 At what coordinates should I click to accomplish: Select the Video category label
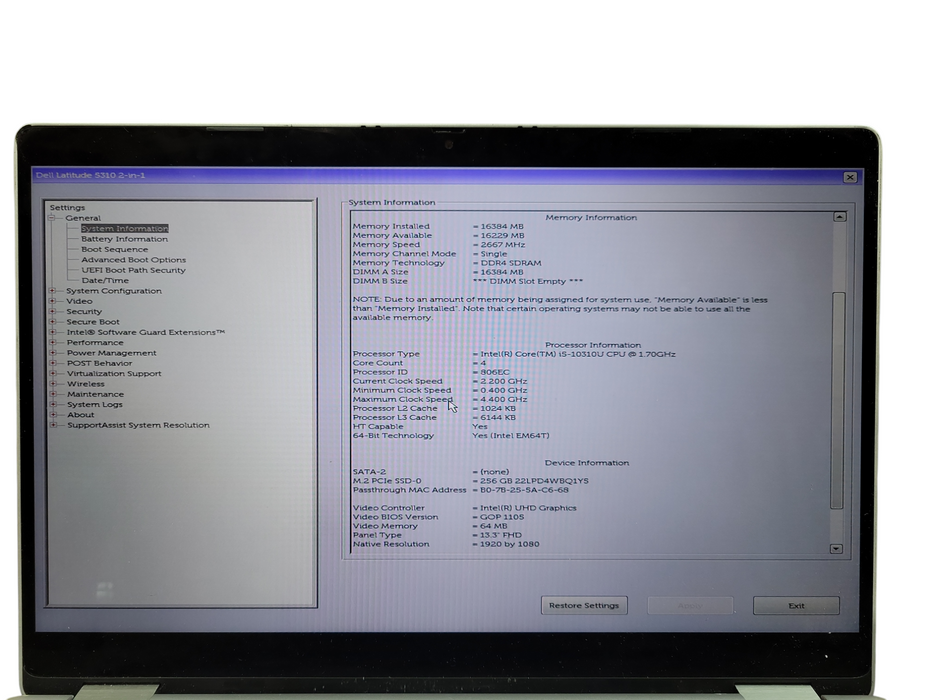click(79, 301)
